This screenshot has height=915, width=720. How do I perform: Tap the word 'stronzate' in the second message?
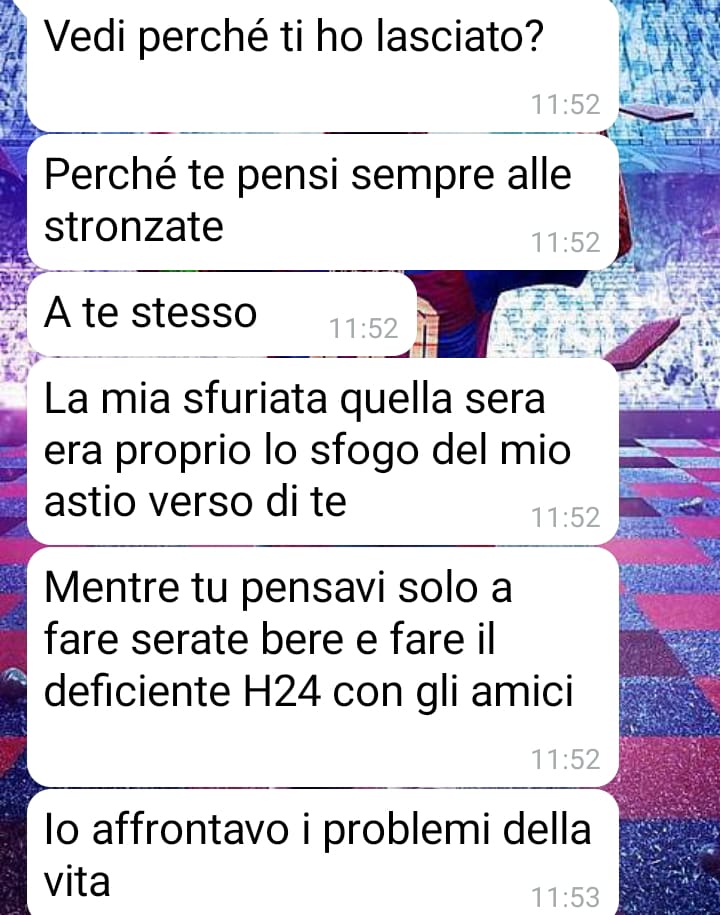tap(134, 226)
